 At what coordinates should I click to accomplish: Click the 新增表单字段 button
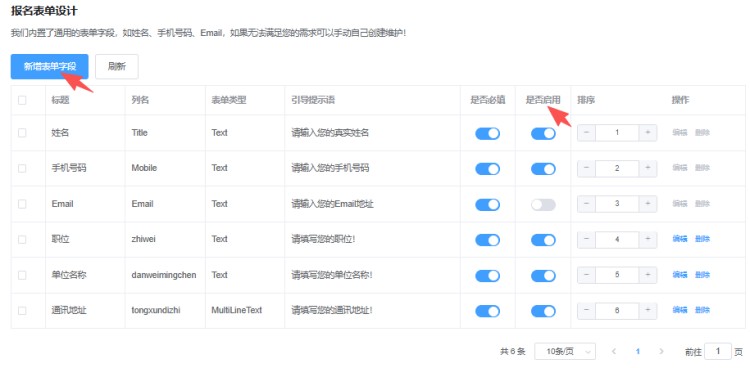pyautogui.click(x=50, y=67)
